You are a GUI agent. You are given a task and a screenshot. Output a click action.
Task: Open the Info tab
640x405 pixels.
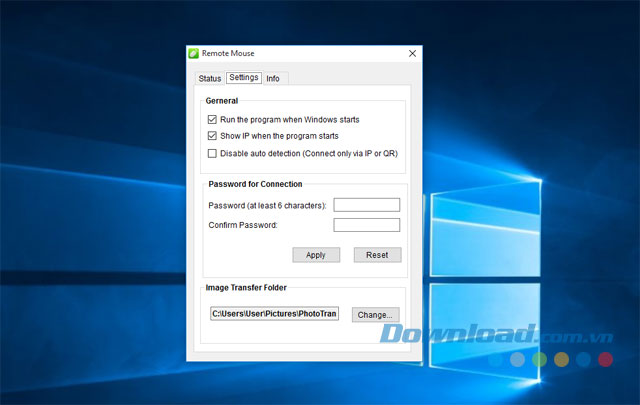273,78
